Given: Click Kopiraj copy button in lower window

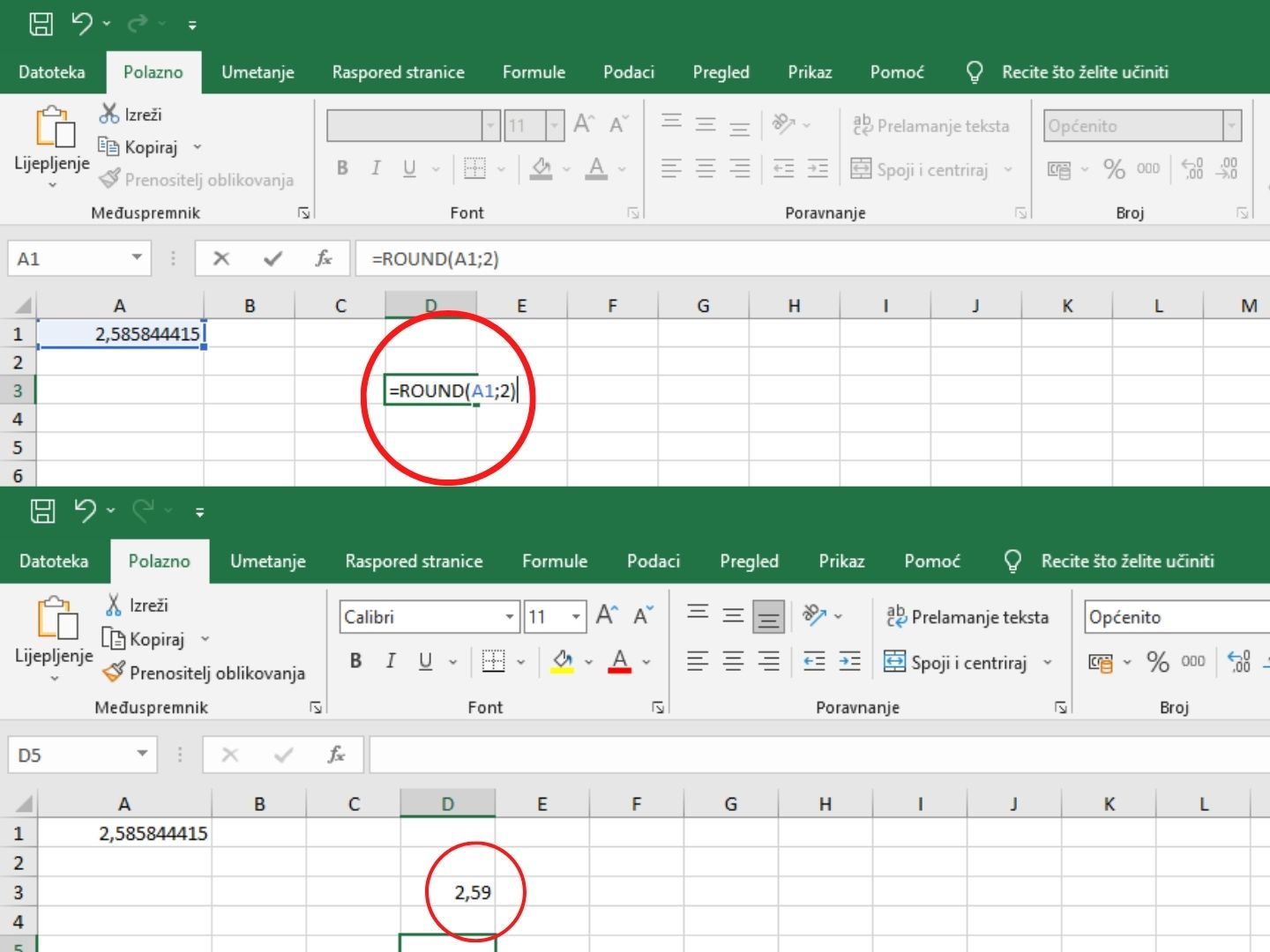Looking at the screenshot, I should (145, 639).
